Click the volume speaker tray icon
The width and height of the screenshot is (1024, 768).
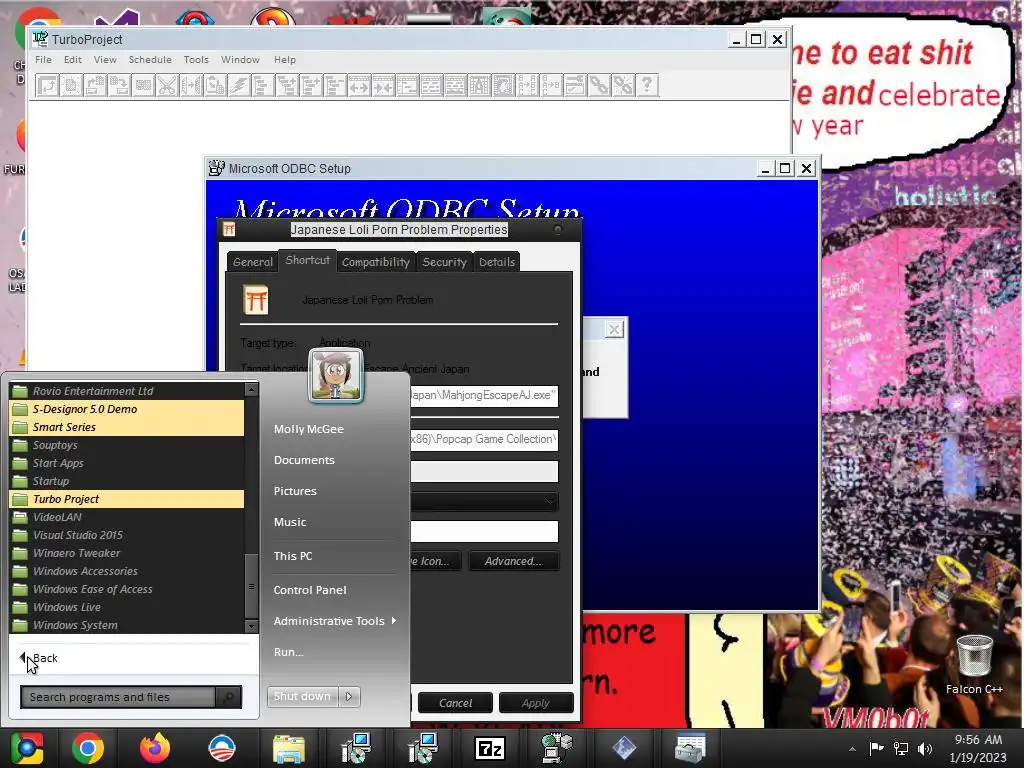point(925,748)
